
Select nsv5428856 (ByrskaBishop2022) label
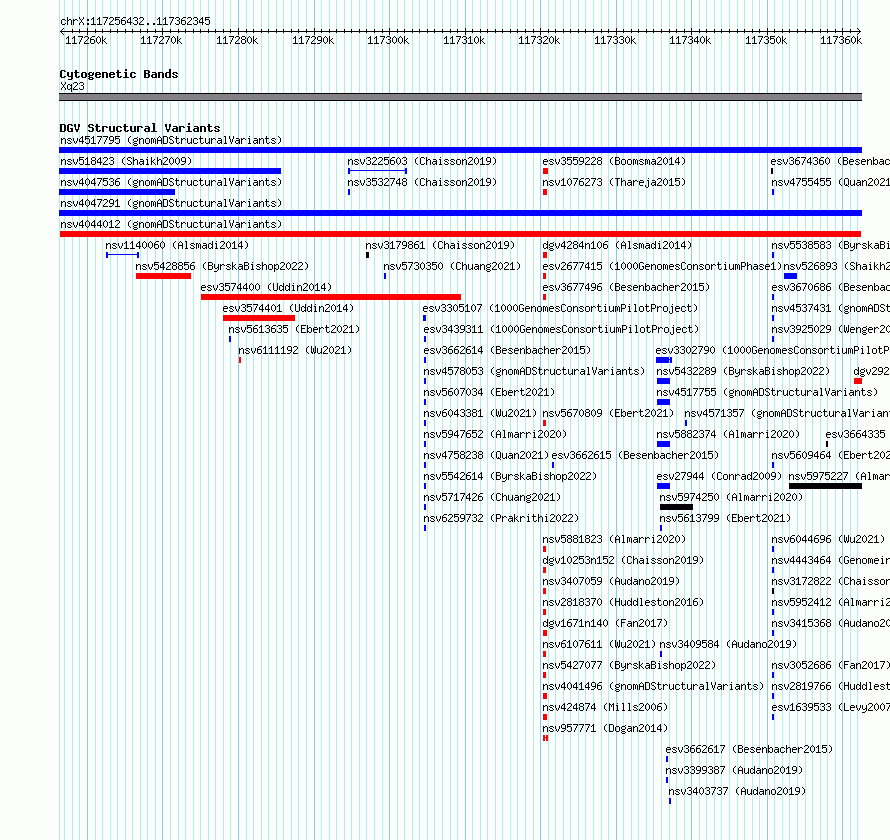[222, 266]
